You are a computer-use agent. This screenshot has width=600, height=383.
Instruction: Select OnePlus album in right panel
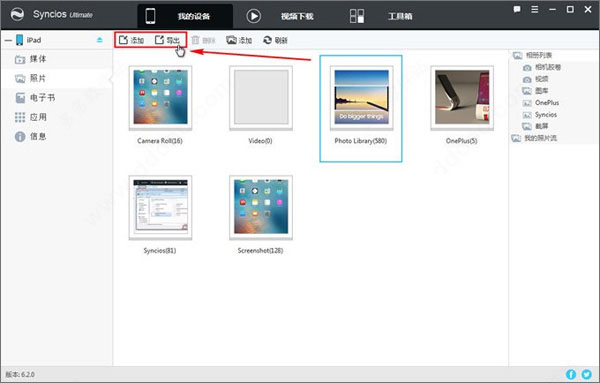pos(541,103)
